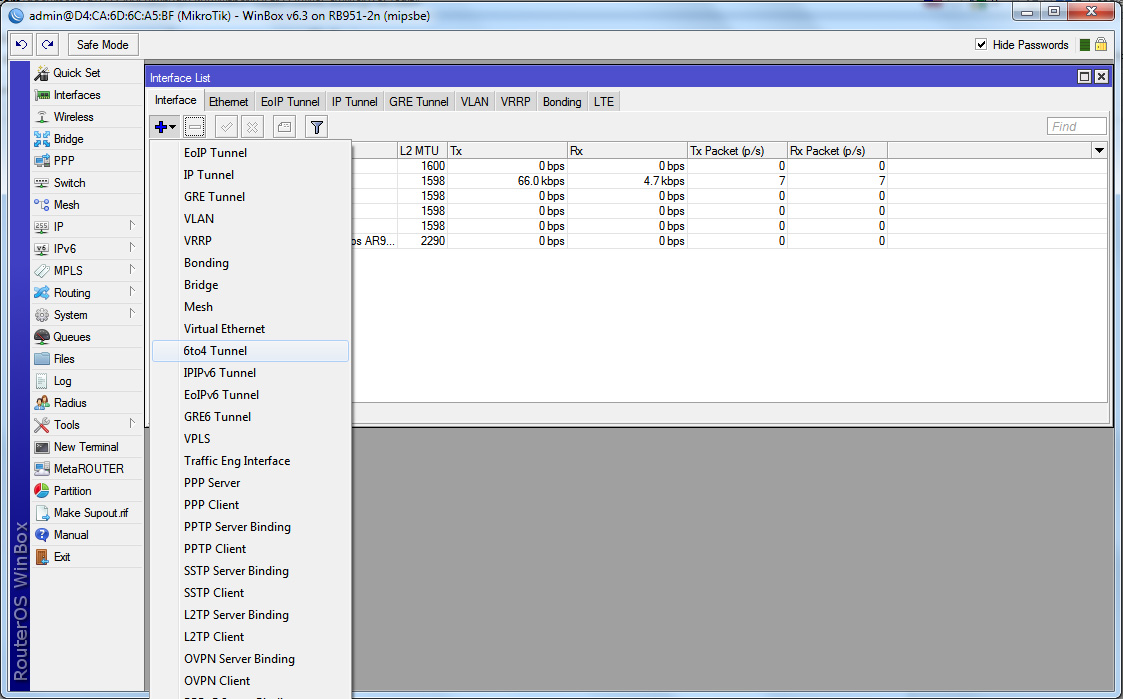The image size is (1123, 699).
Task: Click the Enable checkmark icon
Action: point(226,127)
